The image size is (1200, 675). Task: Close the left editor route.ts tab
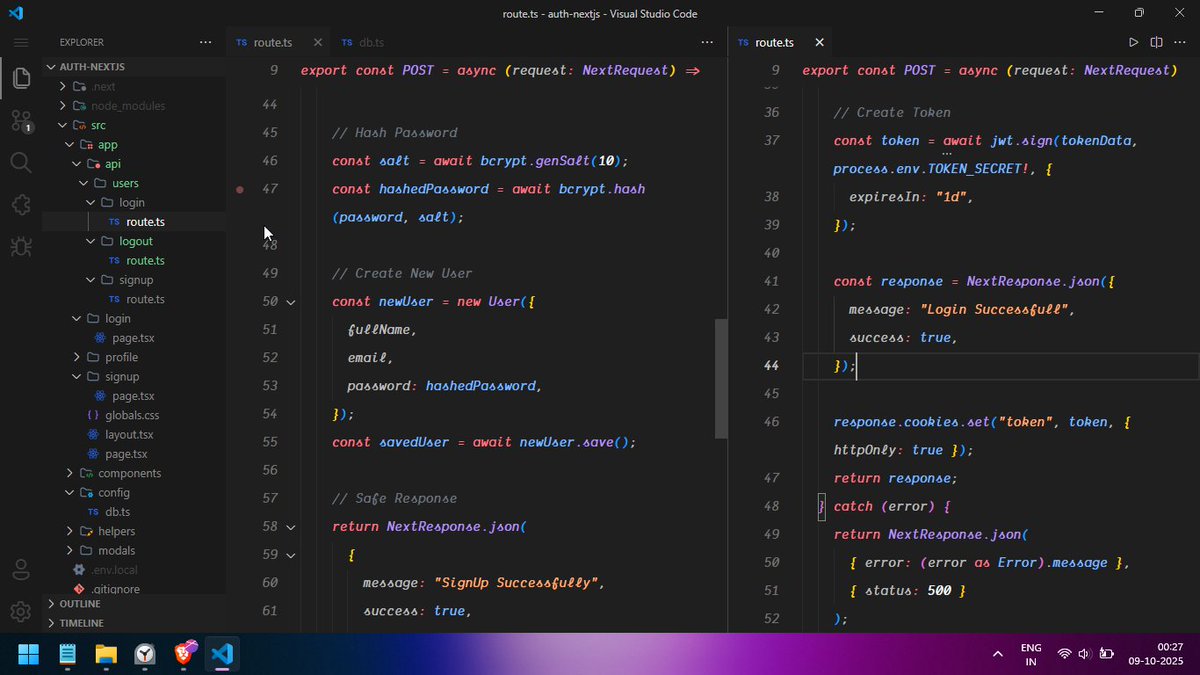[x=318, y=43]
